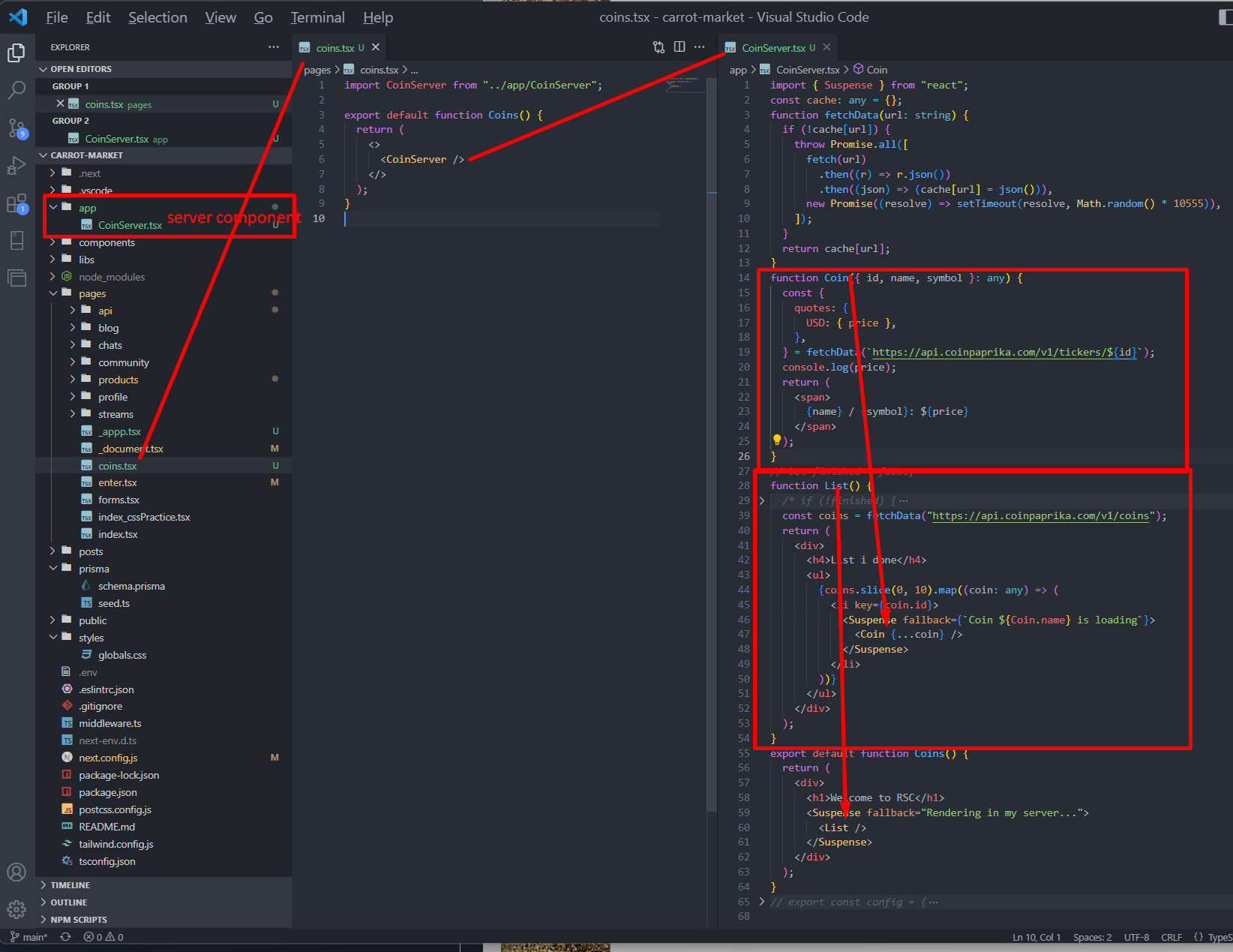The image size is (1233, 952).
Task: Expand the Outline panel
Action: pos(163,902)
